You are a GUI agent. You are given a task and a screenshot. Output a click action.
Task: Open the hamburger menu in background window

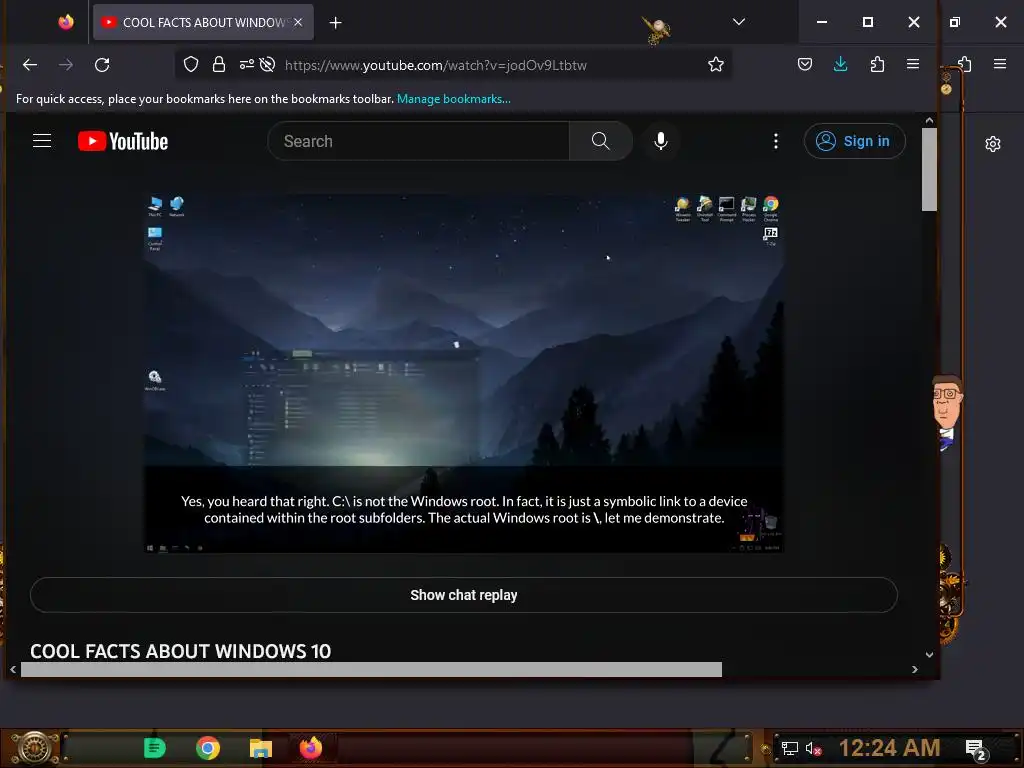(x=999, y=64)
